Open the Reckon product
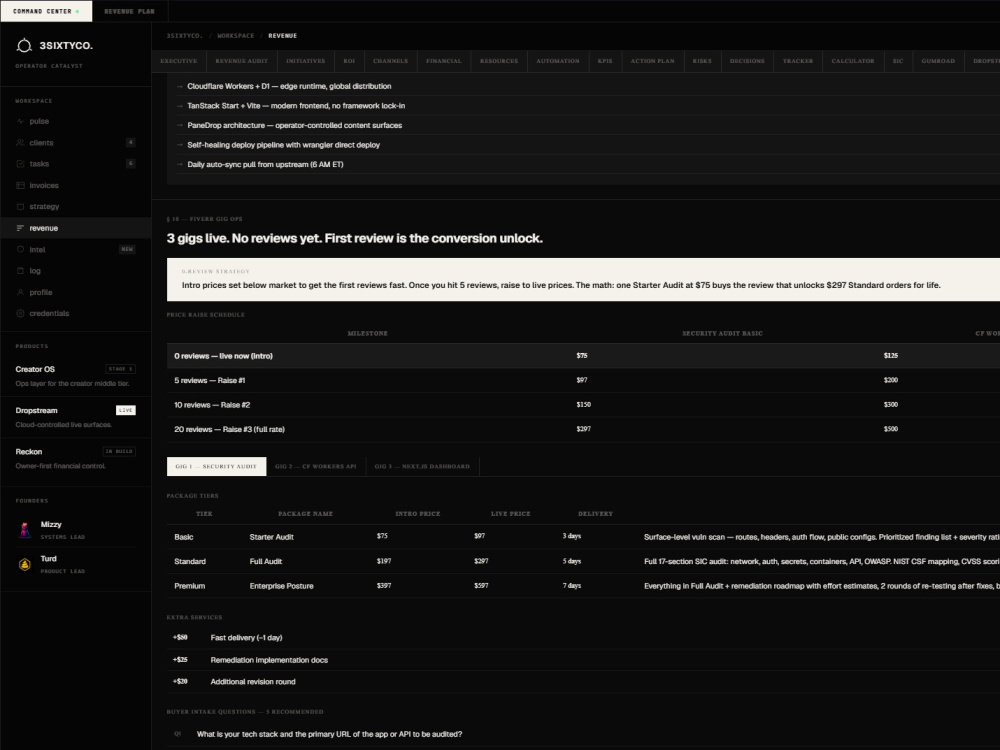The width and height of the screenshot is (1000, 750). tap(76, 458)
